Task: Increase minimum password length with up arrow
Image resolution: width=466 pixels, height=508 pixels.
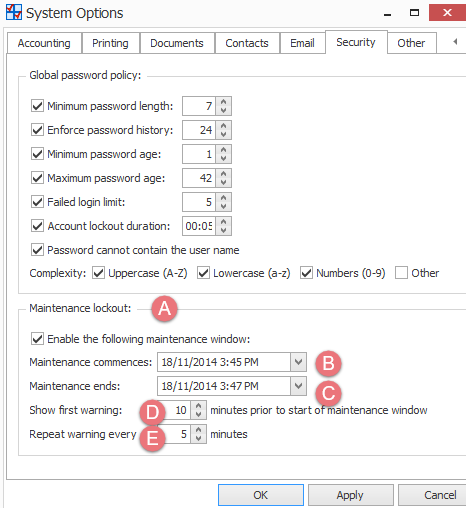Action: coord(223,102)
